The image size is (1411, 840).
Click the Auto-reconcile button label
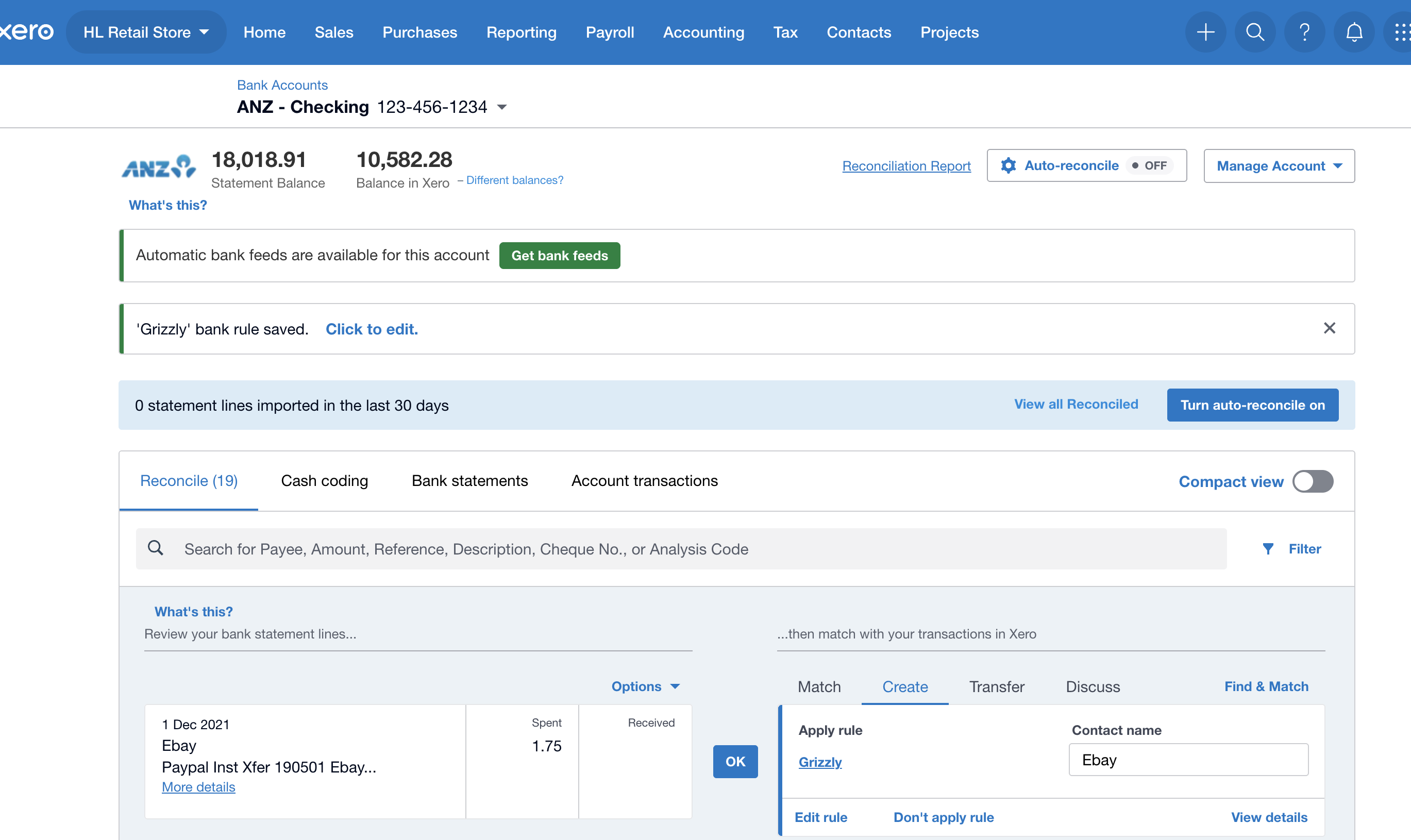coord(1071,165)
